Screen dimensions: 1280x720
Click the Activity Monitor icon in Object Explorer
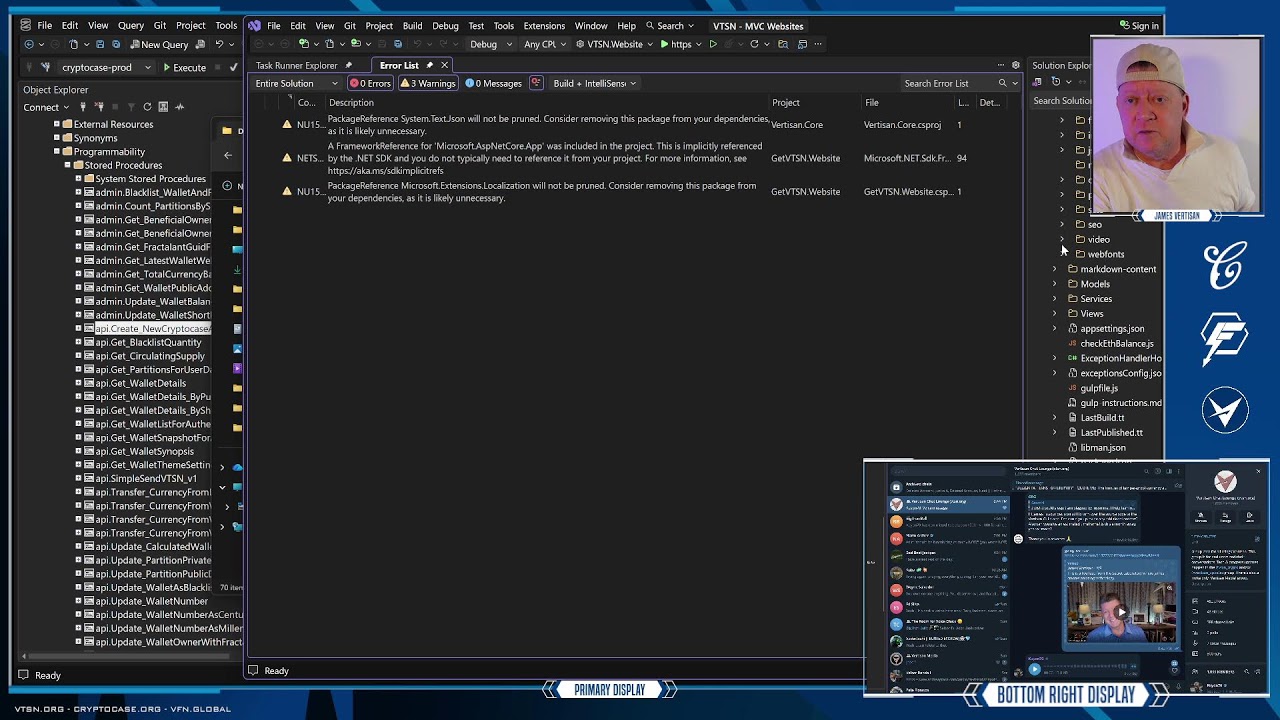[179, 107]
